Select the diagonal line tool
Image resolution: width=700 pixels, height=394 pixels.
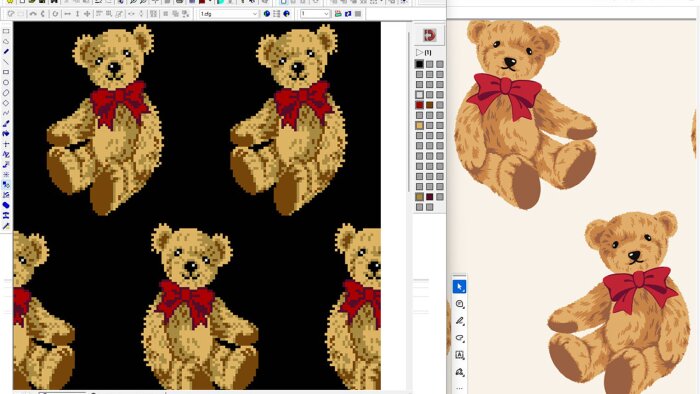point(6,62)
